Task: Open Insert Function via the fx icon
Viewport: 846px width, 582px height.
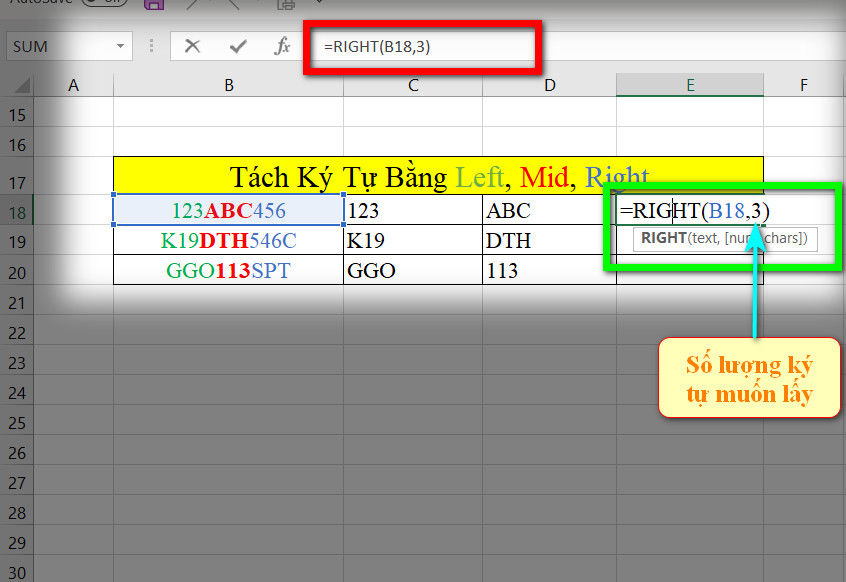Action: click(282, 46)
